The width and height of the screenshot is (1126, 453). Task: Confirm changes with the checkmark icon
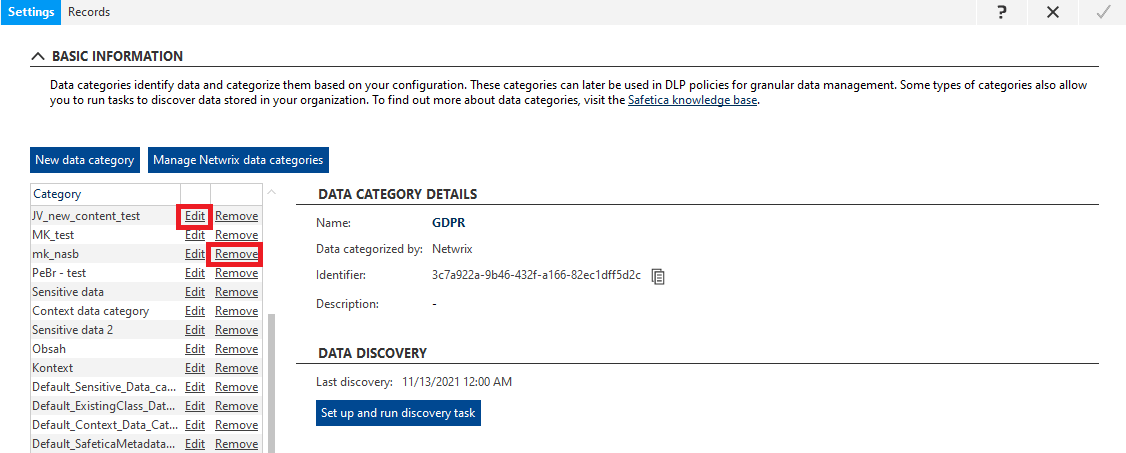tap(1103, 12)
